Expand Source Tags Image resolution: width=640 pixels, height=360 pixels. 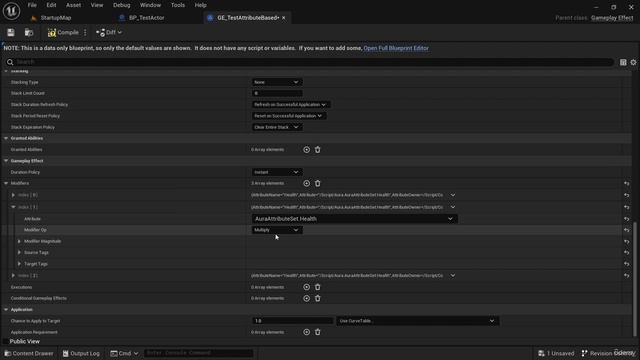coord(19,253)
